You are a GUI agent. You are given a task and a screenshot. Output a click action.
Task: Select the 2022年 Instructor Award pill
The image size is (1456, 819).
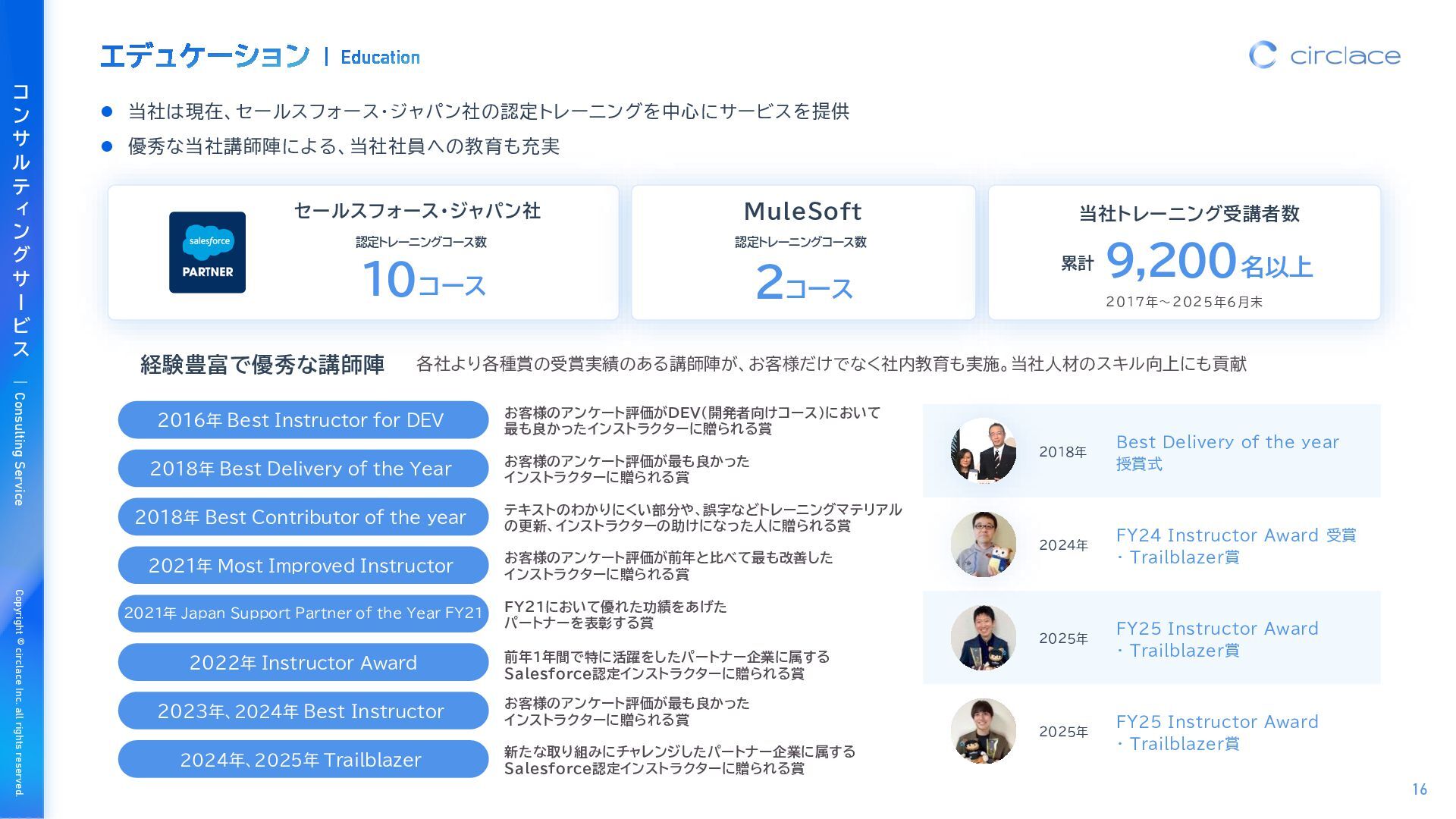[303, 662]
